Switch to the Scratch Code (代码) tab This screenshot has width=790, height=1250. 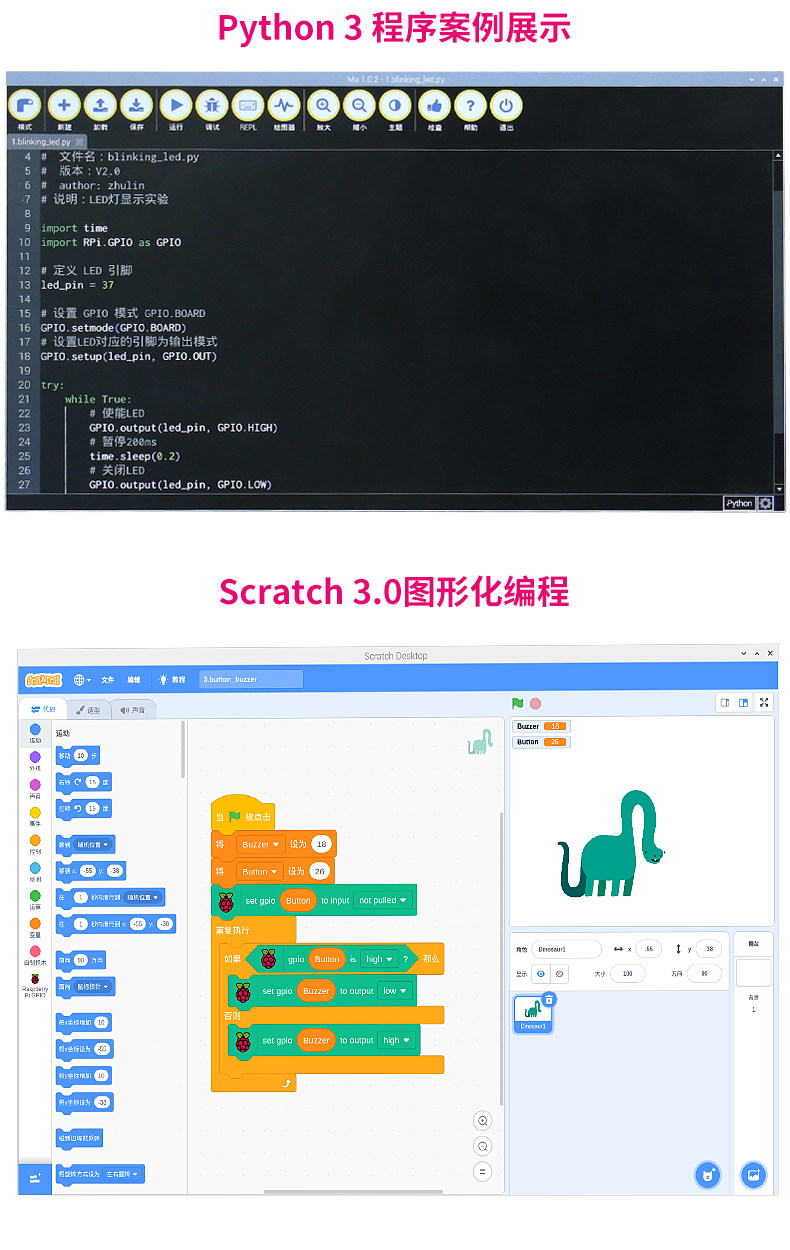pyautogui.click(x=43, y=709)
